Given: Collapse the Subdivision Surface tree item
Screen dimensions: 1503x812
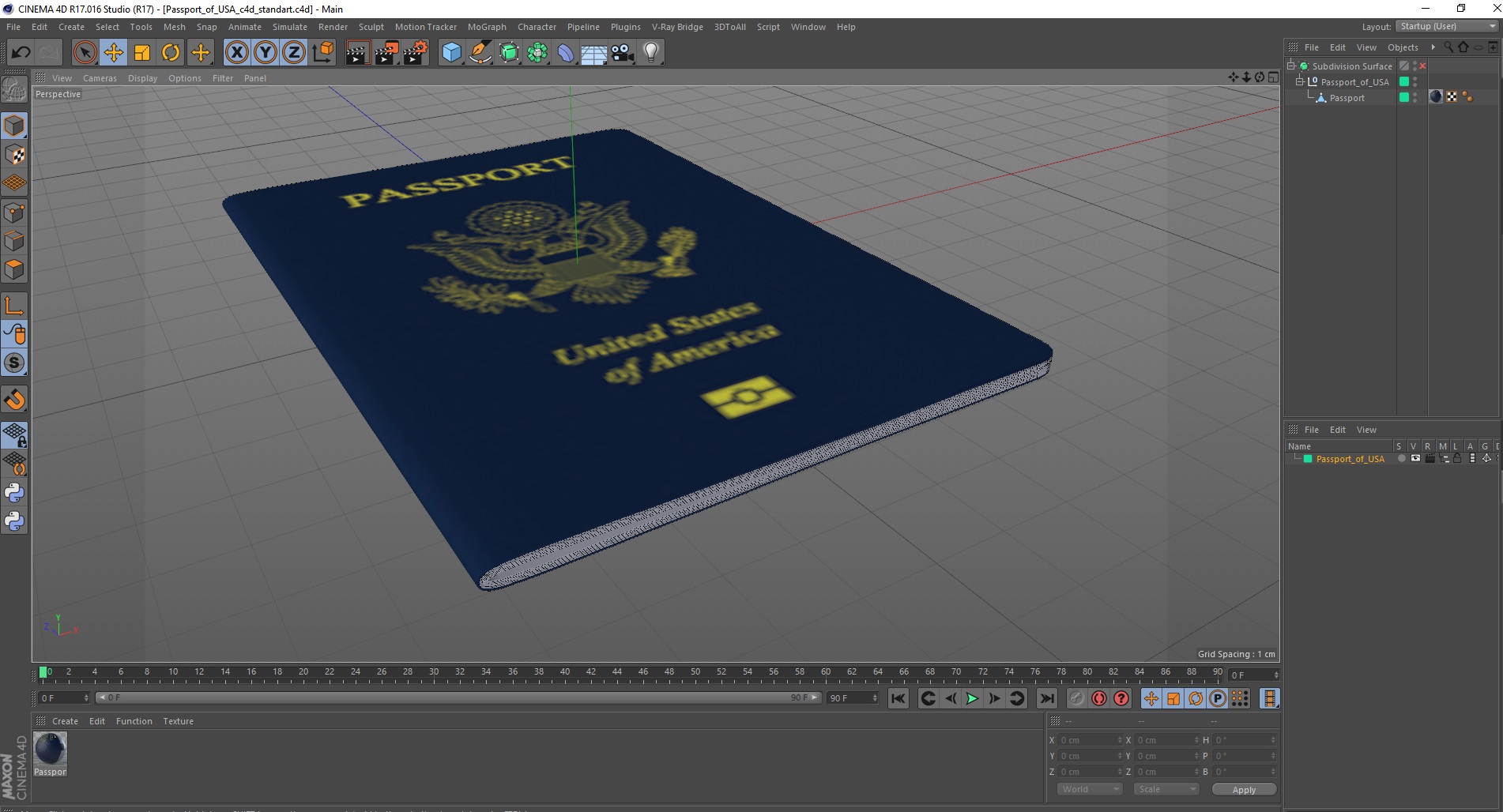Looking at the screenshot, I should point(1291,66).
